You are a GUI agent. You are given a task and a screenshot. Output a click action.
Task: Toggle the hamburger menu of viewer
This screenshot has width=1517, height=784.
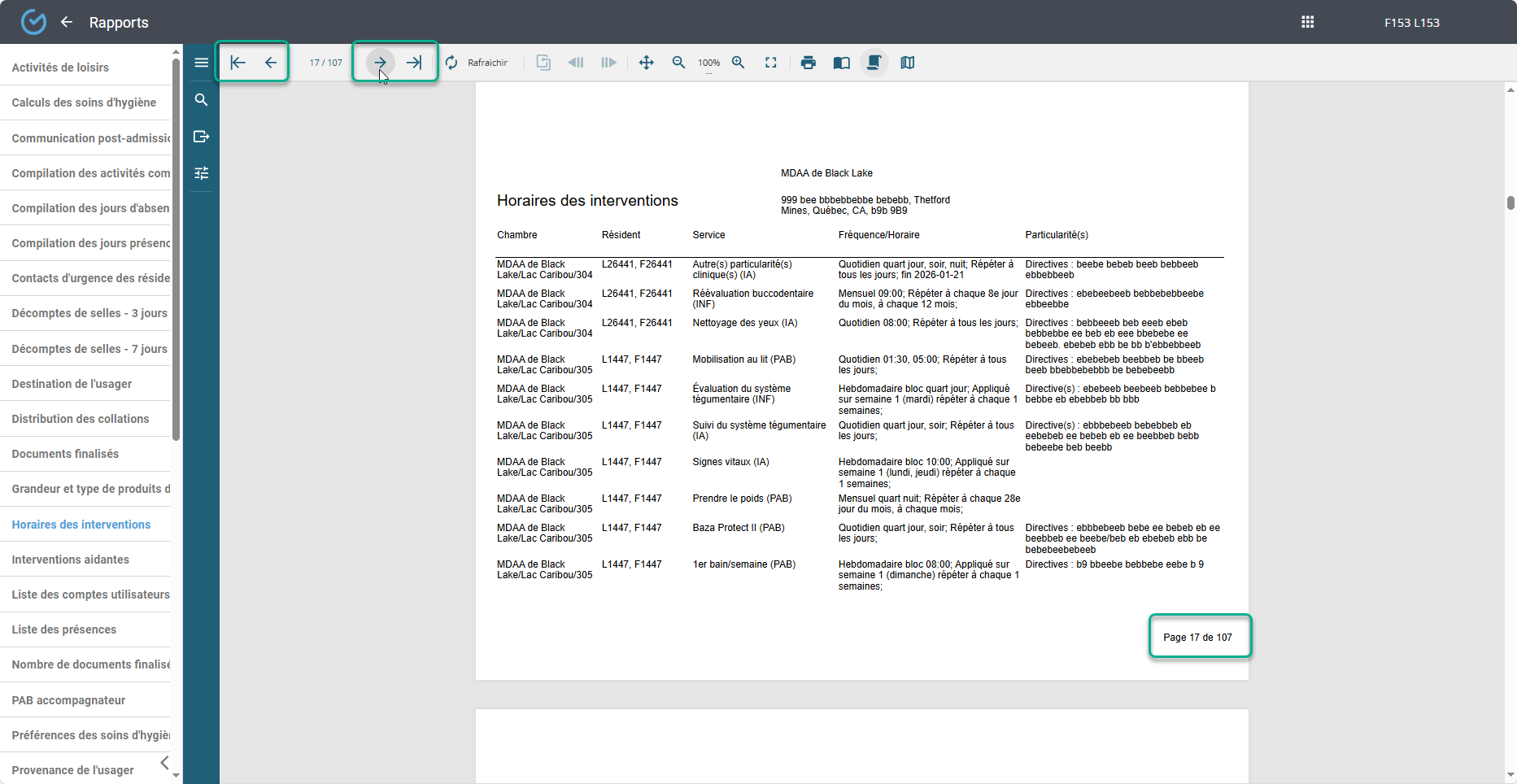pyautogui.click(x=201, y=63)
